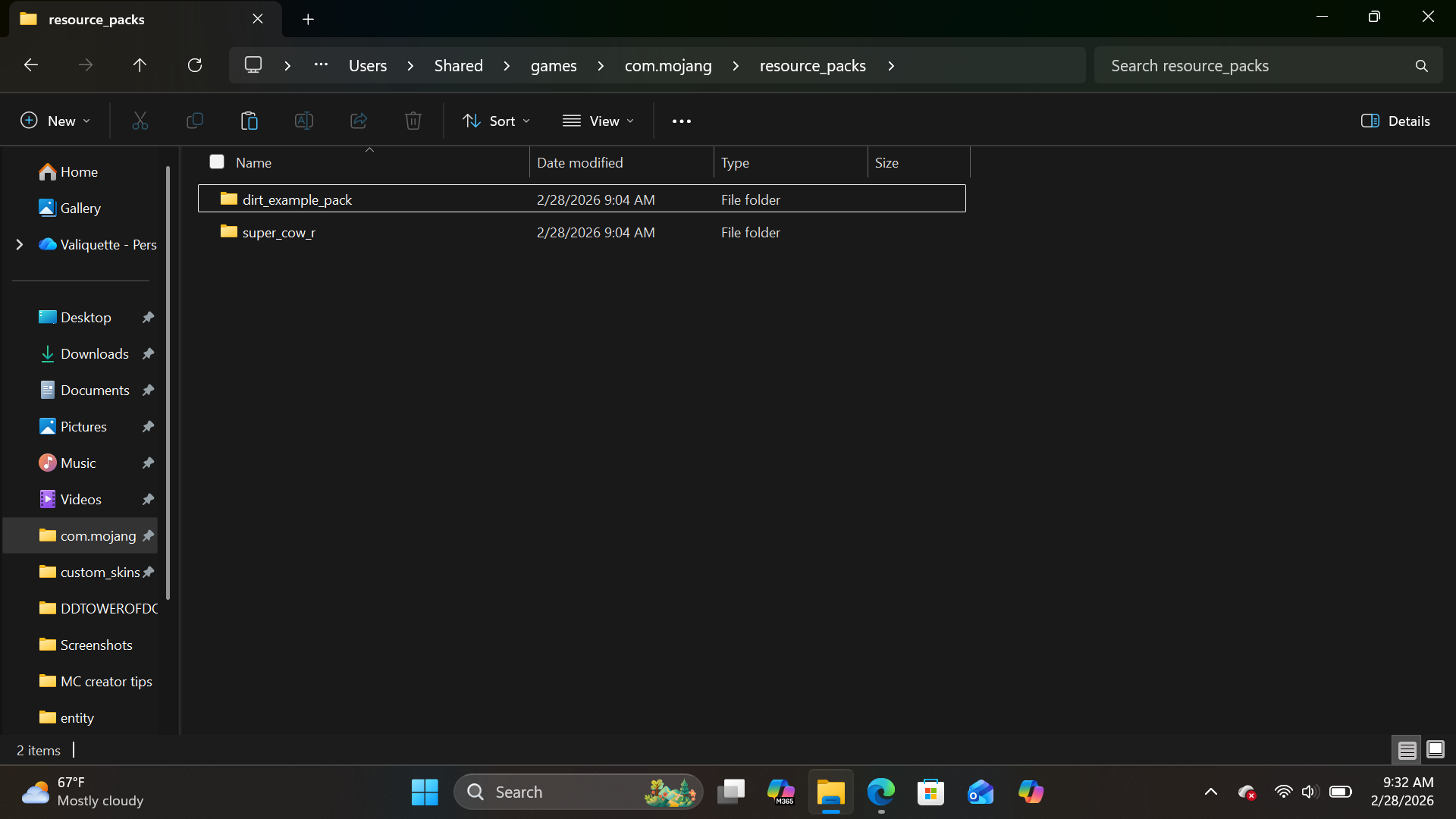The image size is (1456, 819).
Task: Open the Sort dropdown menu
Action: (x=497, y=121)
